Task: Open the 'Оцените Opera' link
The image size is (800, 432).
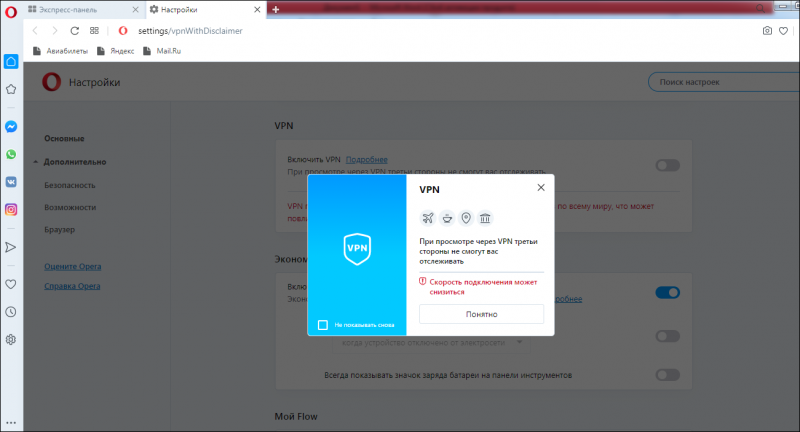Action: point(72,266)
